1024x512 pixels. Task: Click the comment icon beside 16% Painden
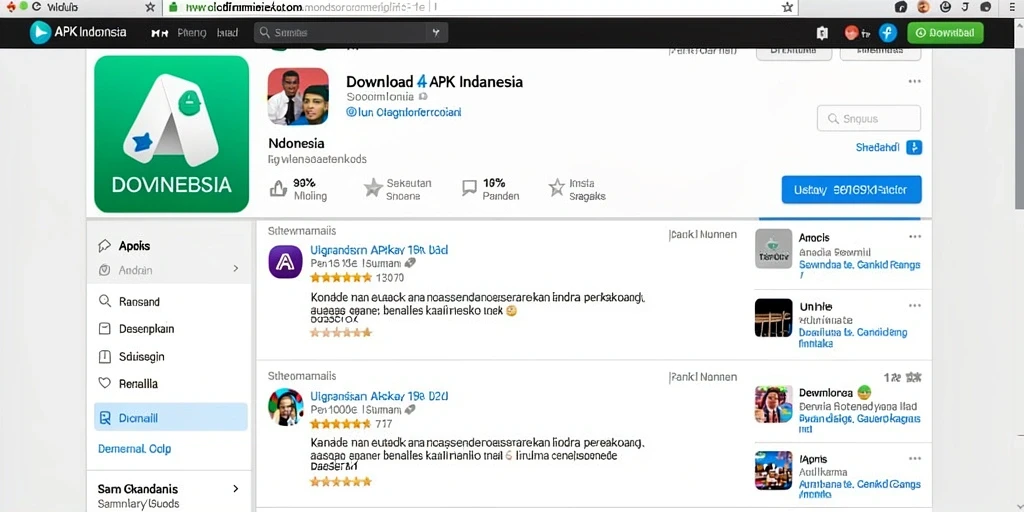469,188
